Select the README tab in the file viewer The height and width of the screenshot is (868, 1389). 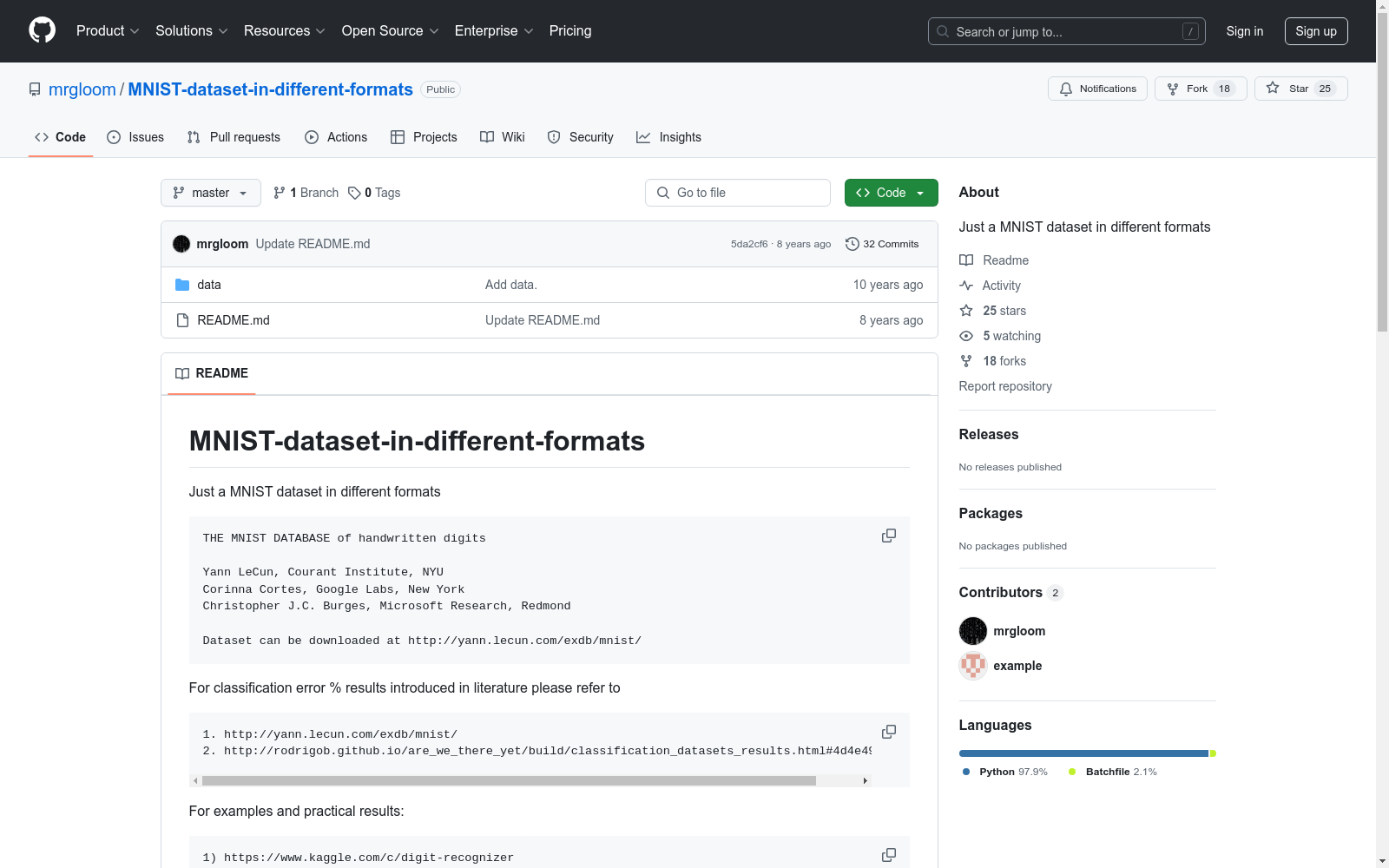212,373
